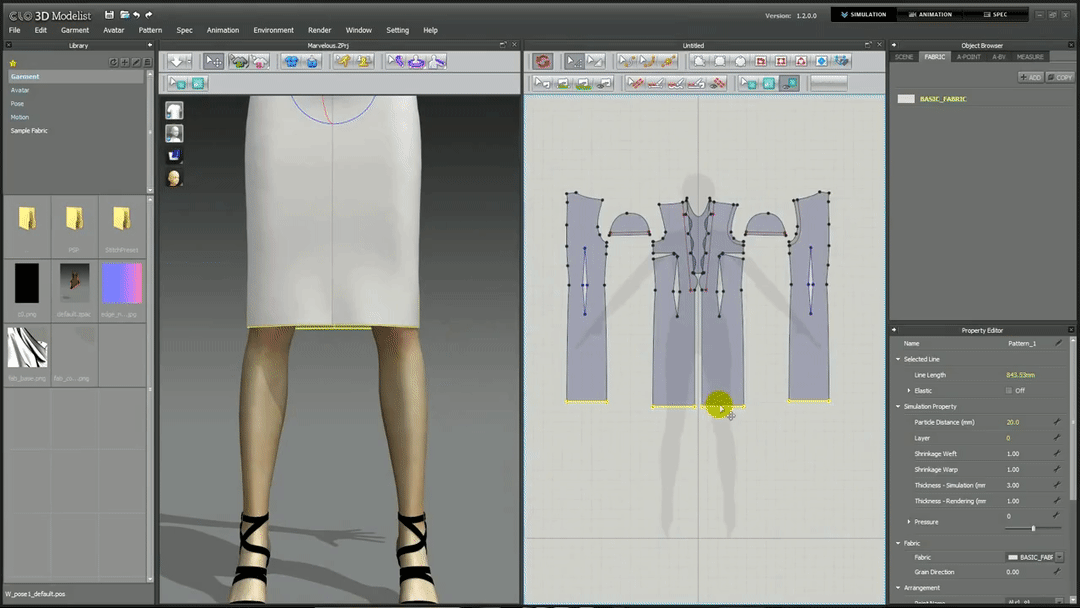The image size is (1080, 608).
Task: Click the red sync icon in pattern window
Action: [543, 61]
